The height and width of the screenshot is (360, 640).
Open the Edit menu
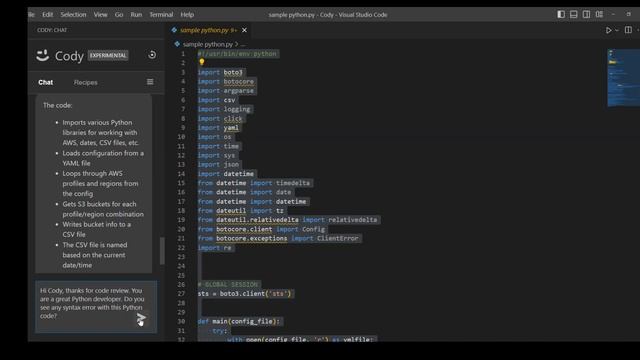[x=47, y=15]
